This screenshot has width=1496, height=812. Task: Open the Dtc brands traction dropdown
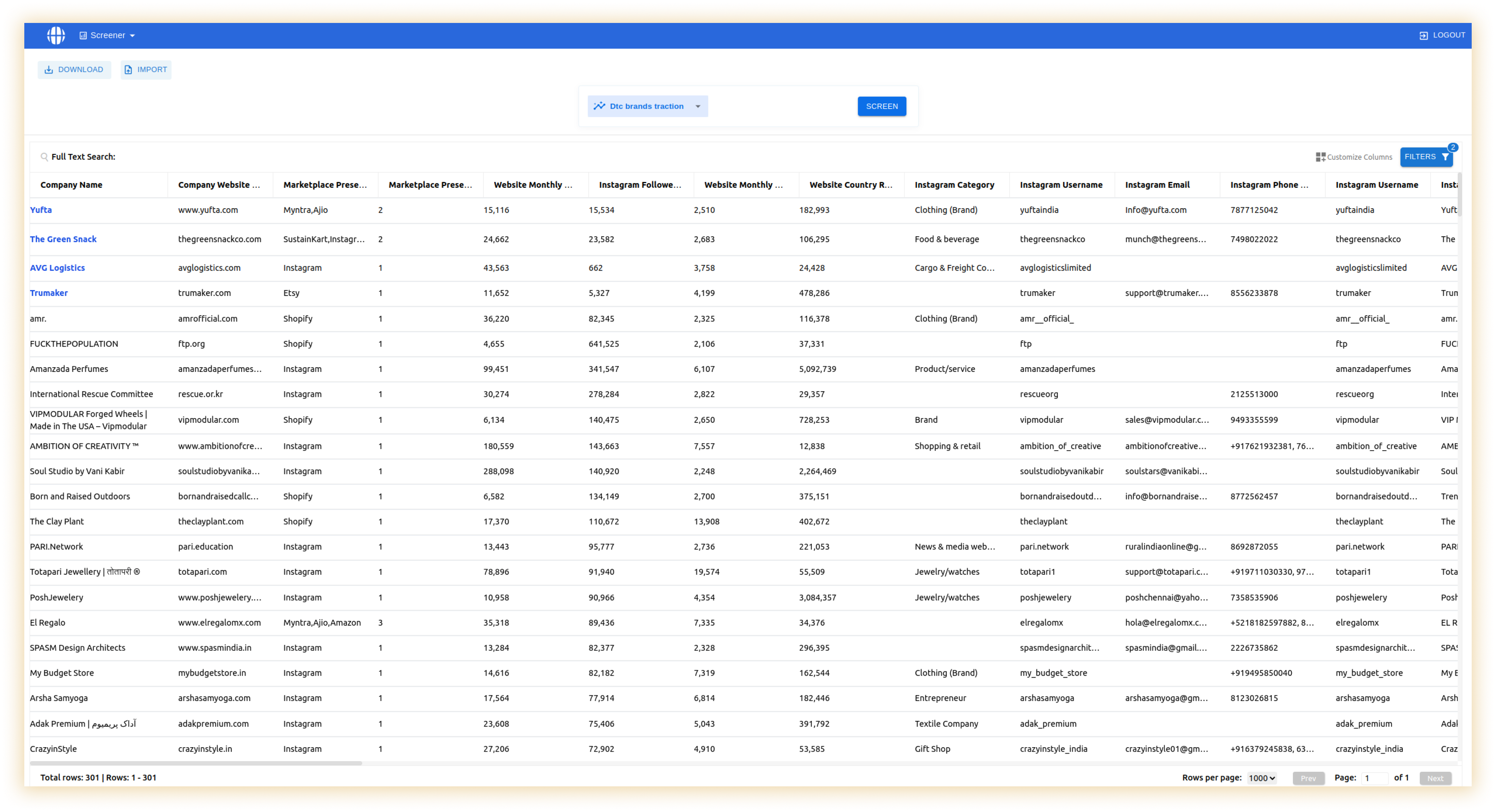pyautogui.click(x=647, y=106)
